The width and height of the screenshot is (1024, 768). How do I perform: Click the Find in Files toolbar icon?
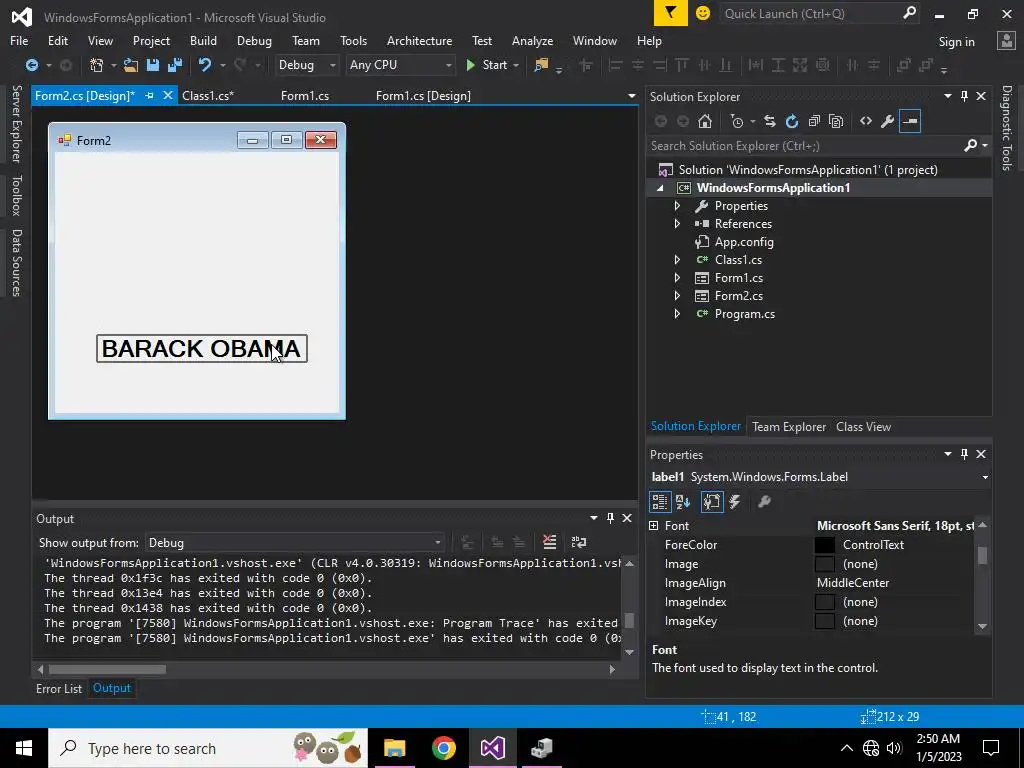[x=541, y=65]
